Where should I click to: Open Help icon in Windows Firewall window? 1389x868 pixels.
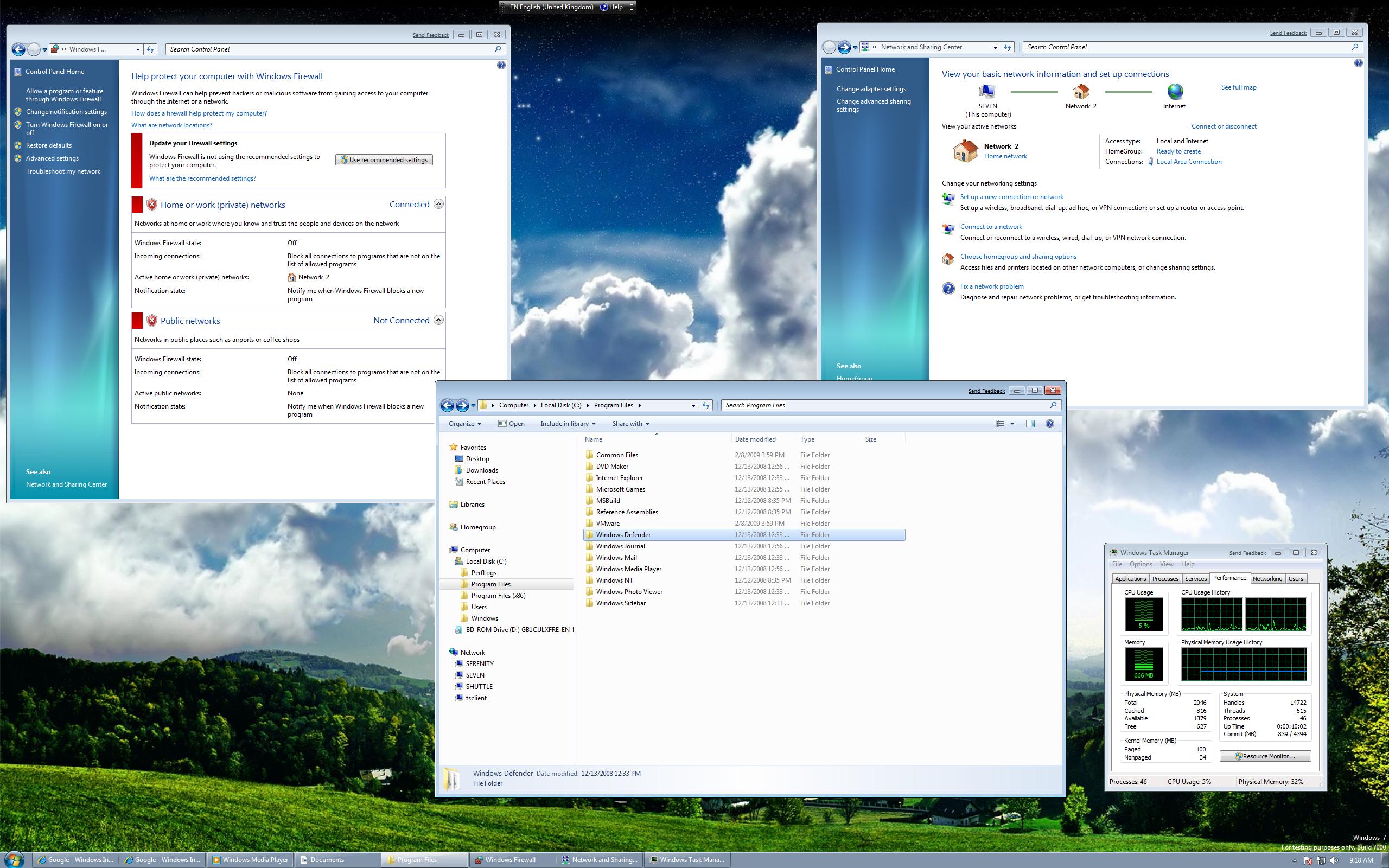coord(501,66)
